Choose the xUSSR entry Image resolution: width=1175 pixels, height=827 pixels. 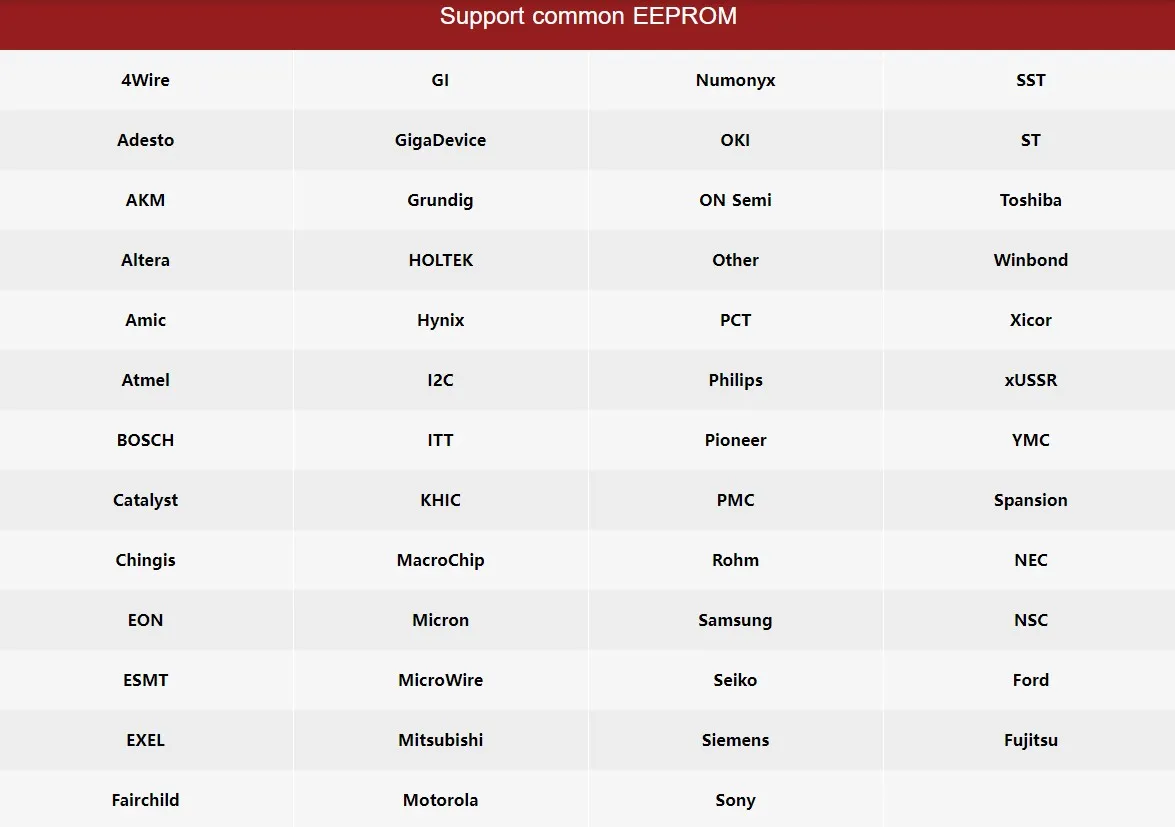coord(1030,380)
